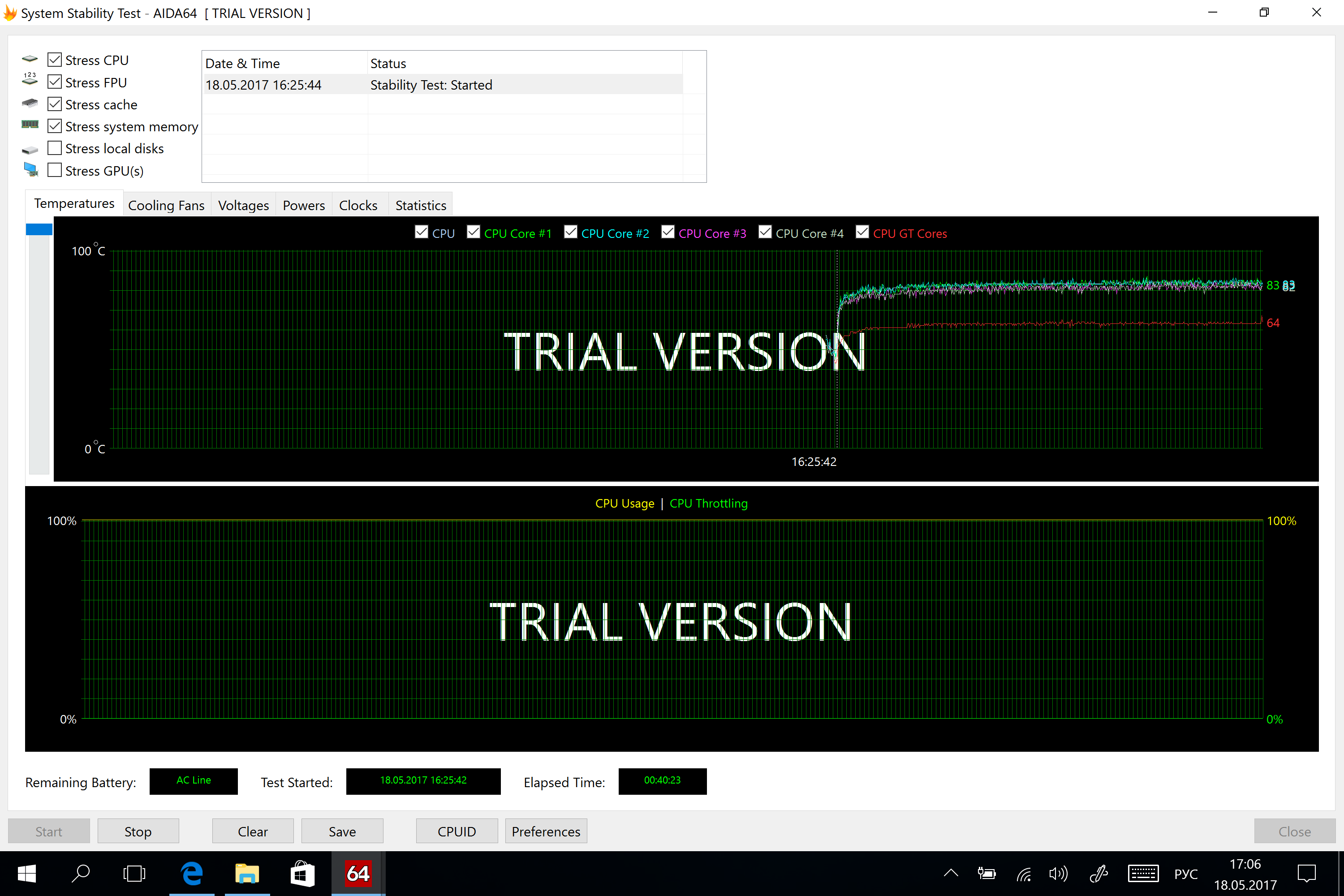Show hidden tray icons chevron

coord(951,873)
